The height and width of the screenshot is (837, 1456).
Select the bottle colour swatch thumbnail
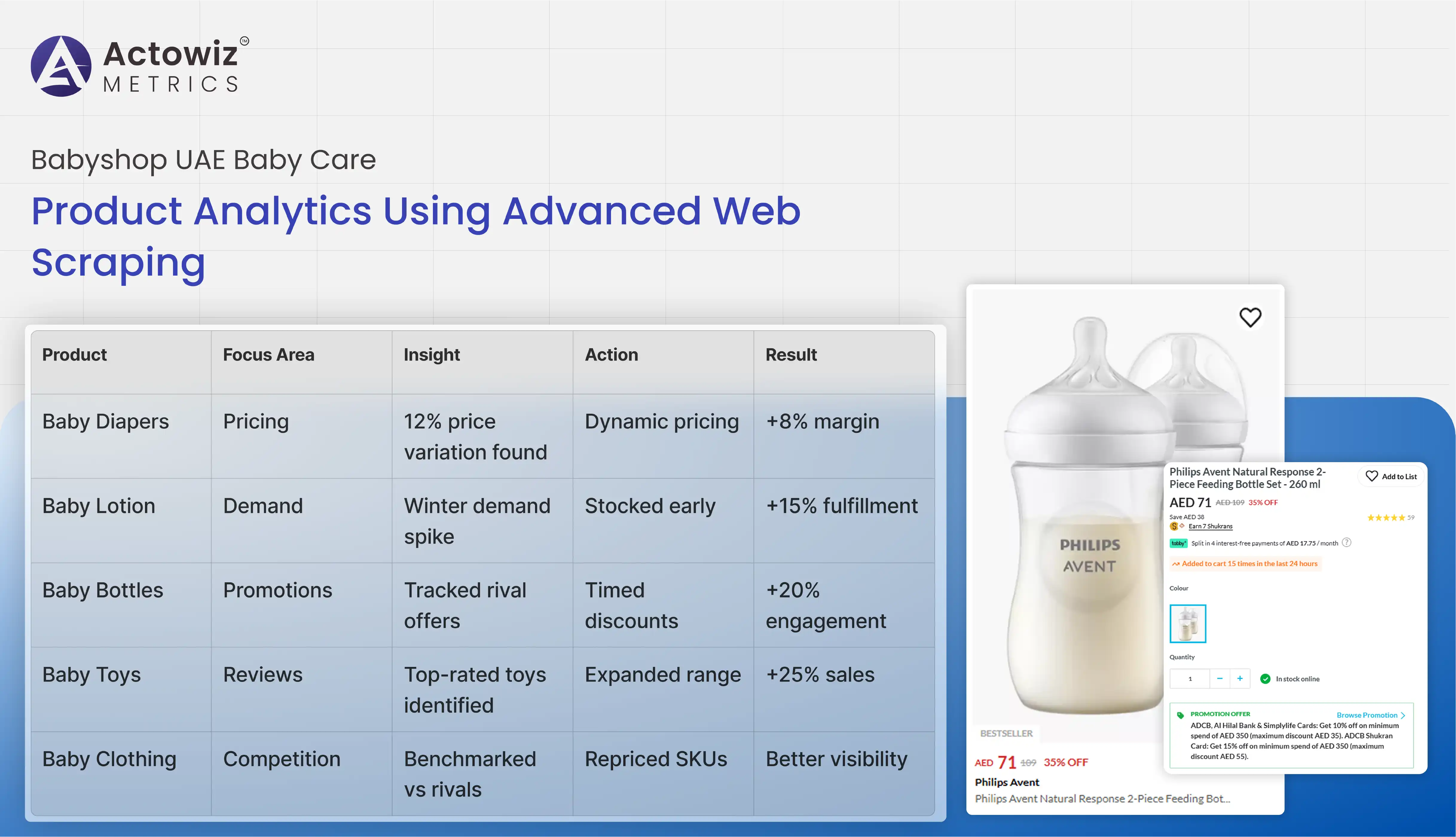click(1188, 623)
